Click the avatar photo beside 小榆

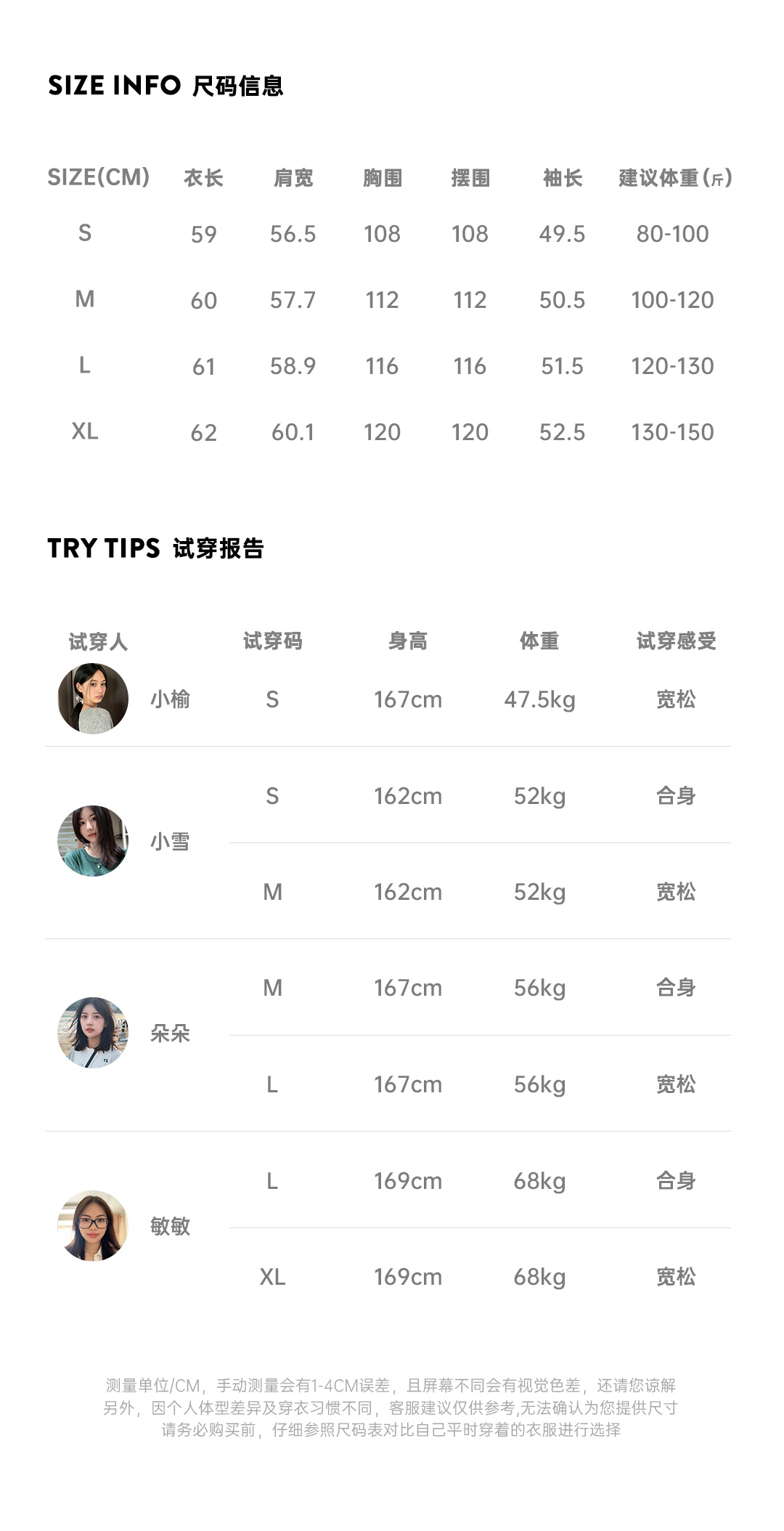pyautogui.click(x=93, y=699)
